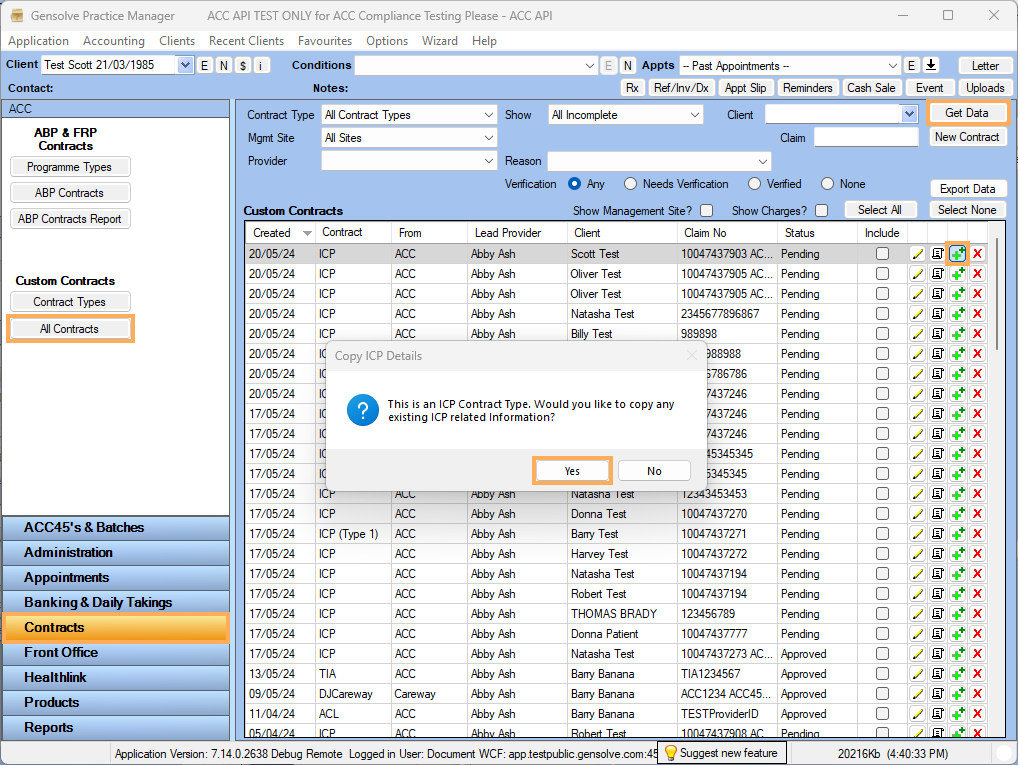Screen dimensions: 1020x766
Task: Click Yes in Copy ICP Details dialog
Action: coord(572,471)
